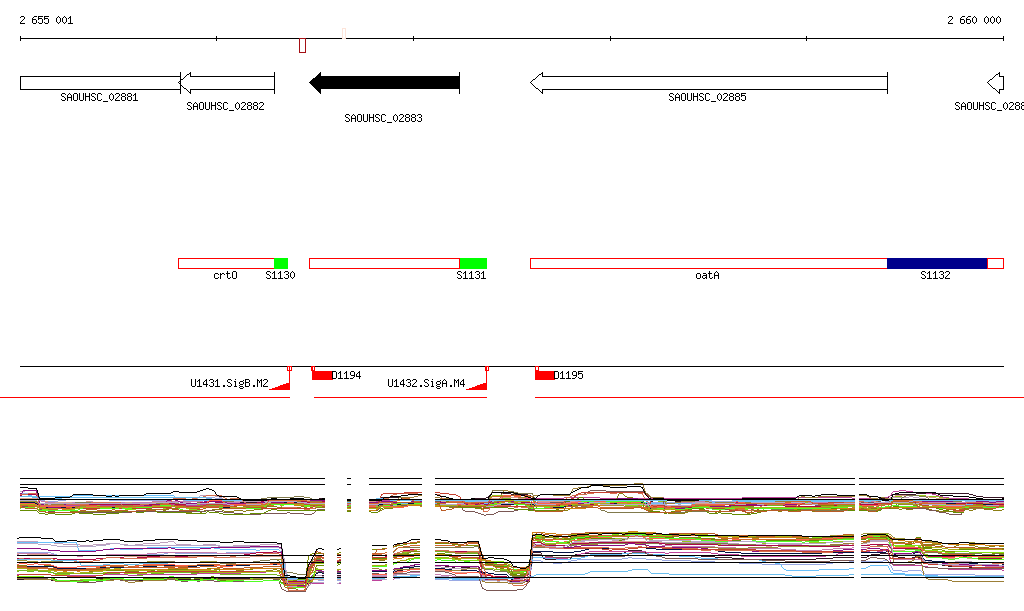The width and height of the screenshot is (1024, 611).
Task: Select the green S1131 segment
Action: coord(473,264)
